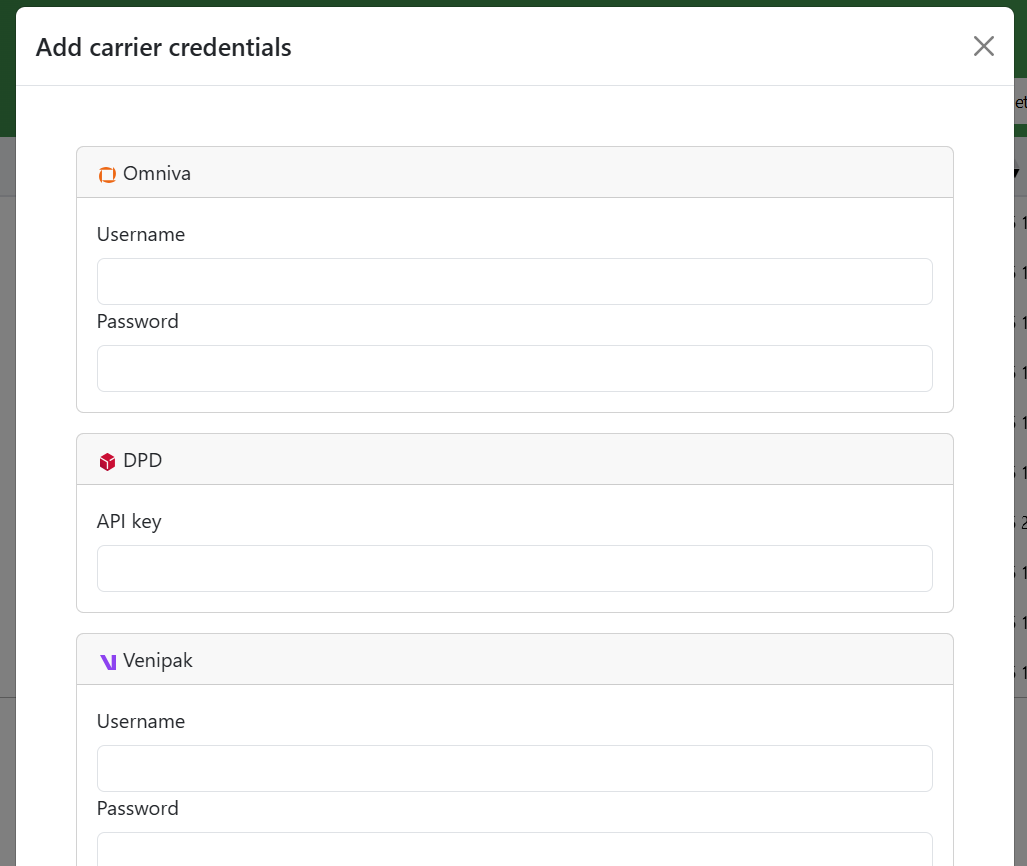The image size is (1027, 866).
Task: Click the Omniva Password label
Action: point(138,322)
